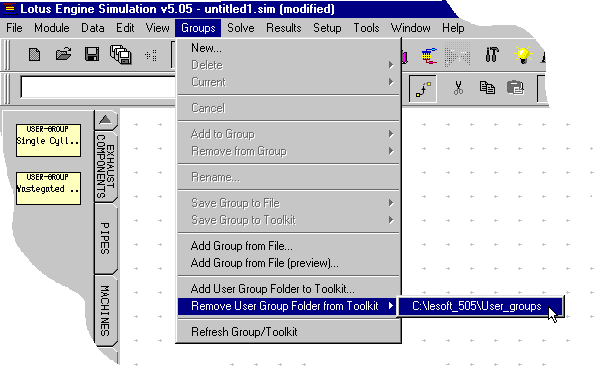Expand the Add to Group submenu arrow

[x=391, y=134]
